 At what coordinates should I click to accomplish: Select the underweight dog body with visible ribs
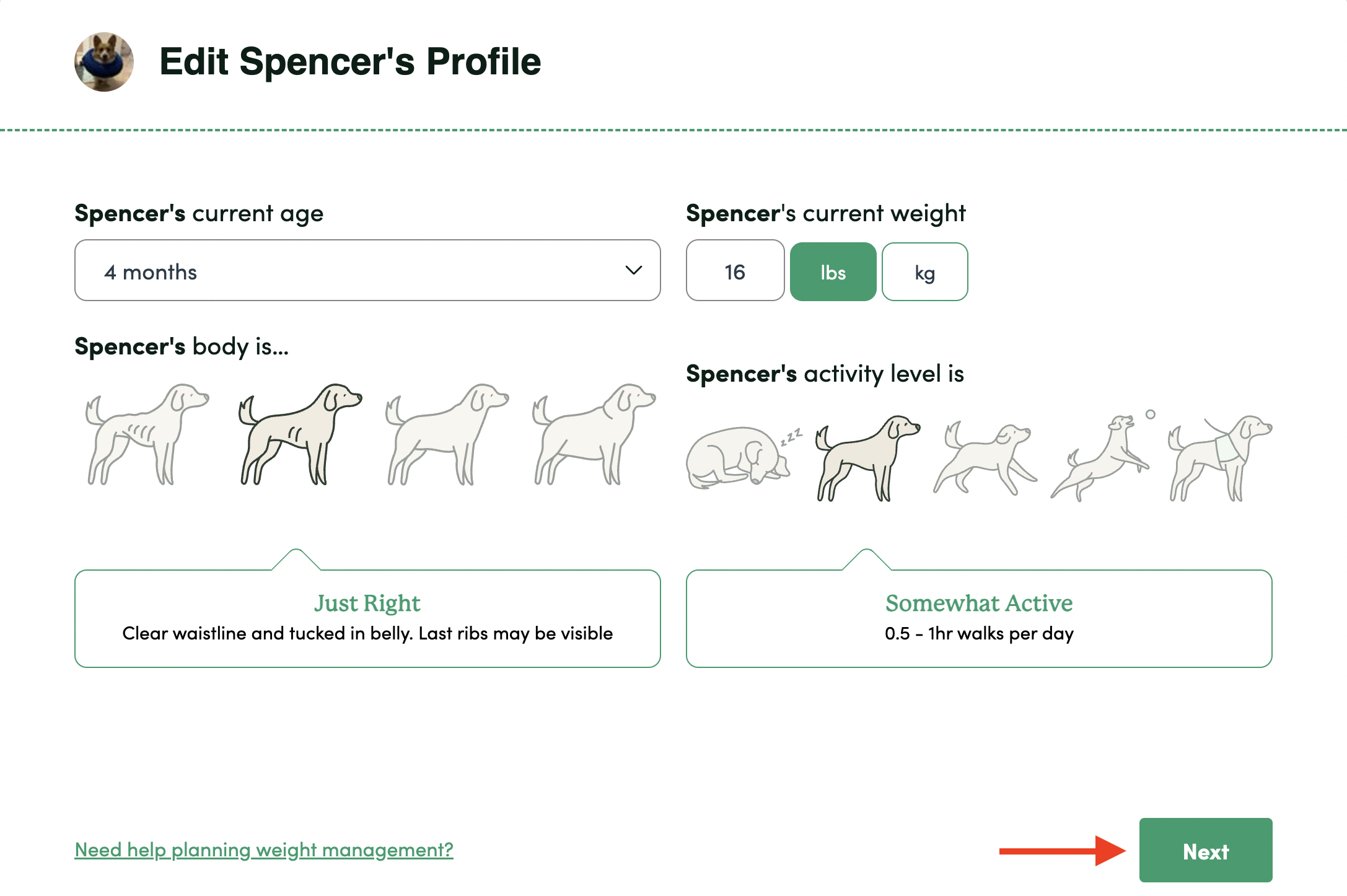click(x=146, y=434)
